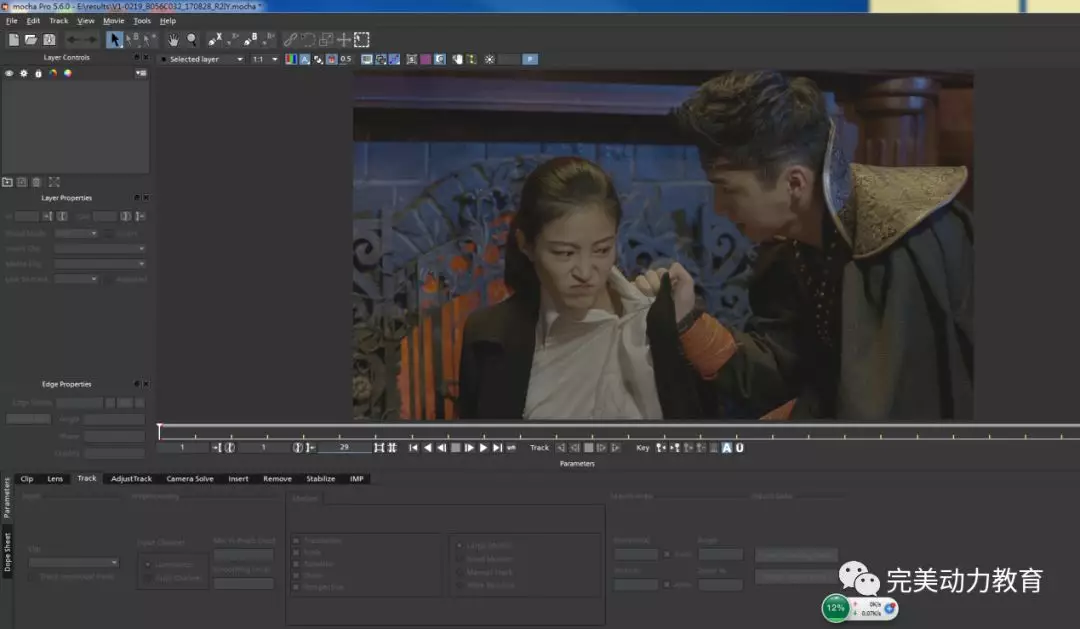The image size is (1080, 629).
Task: Go to last frame of the clip
Action: click(x=497, y=448)
